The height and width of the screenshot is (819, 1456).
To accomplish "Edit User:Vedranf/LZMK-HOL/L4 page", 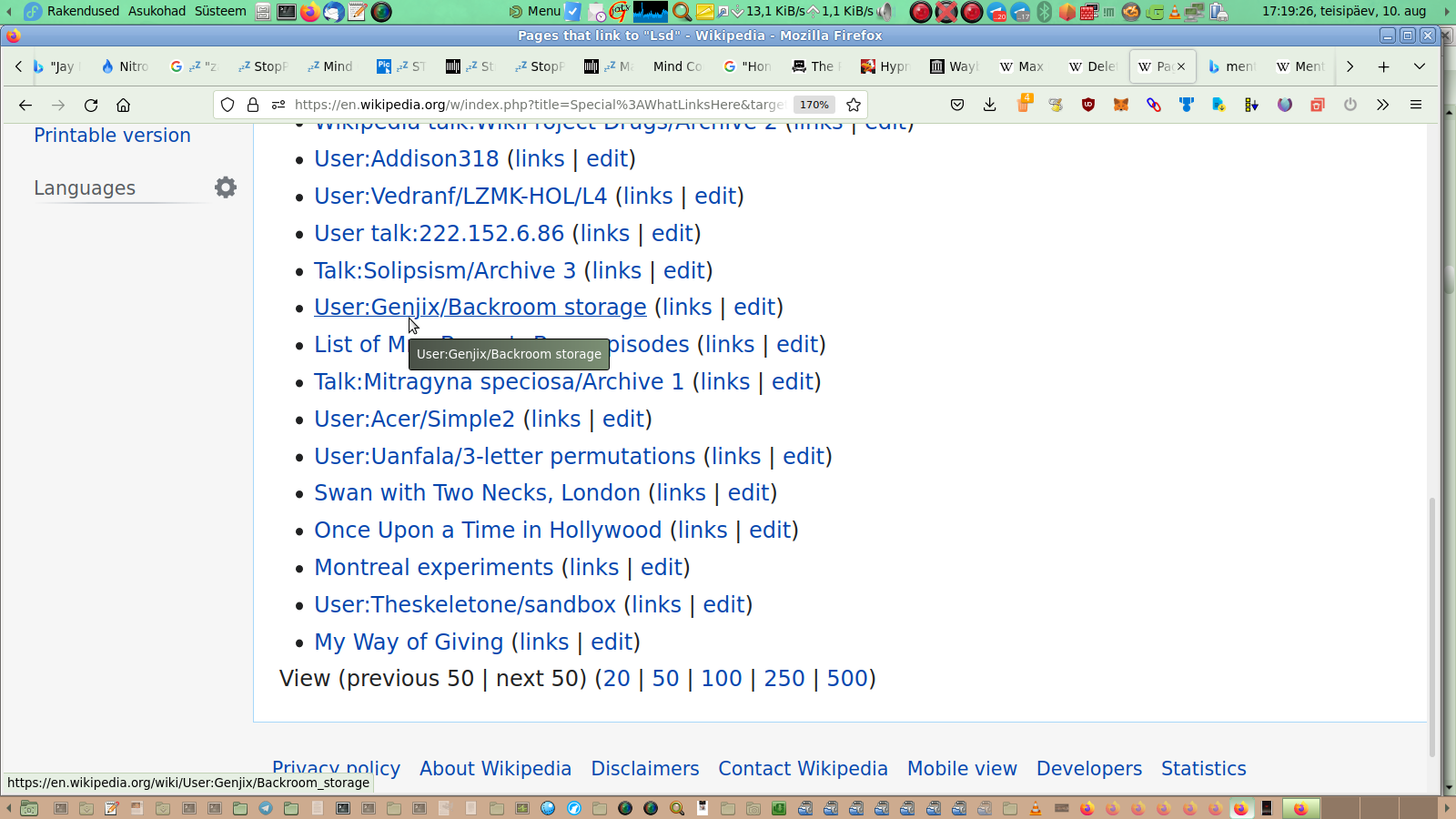I will coord(715,197).
